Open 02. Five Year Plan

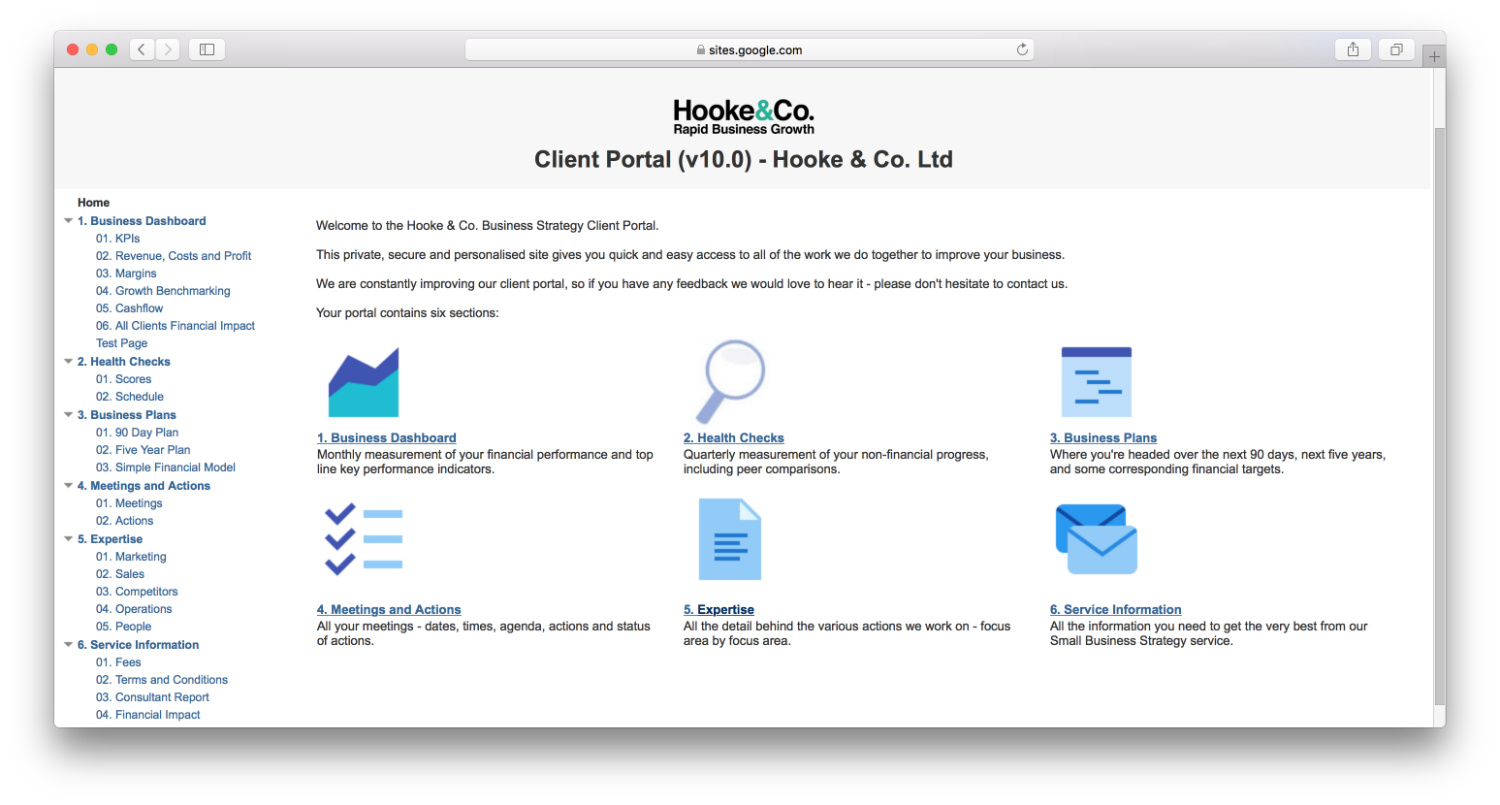click(143, 450)
